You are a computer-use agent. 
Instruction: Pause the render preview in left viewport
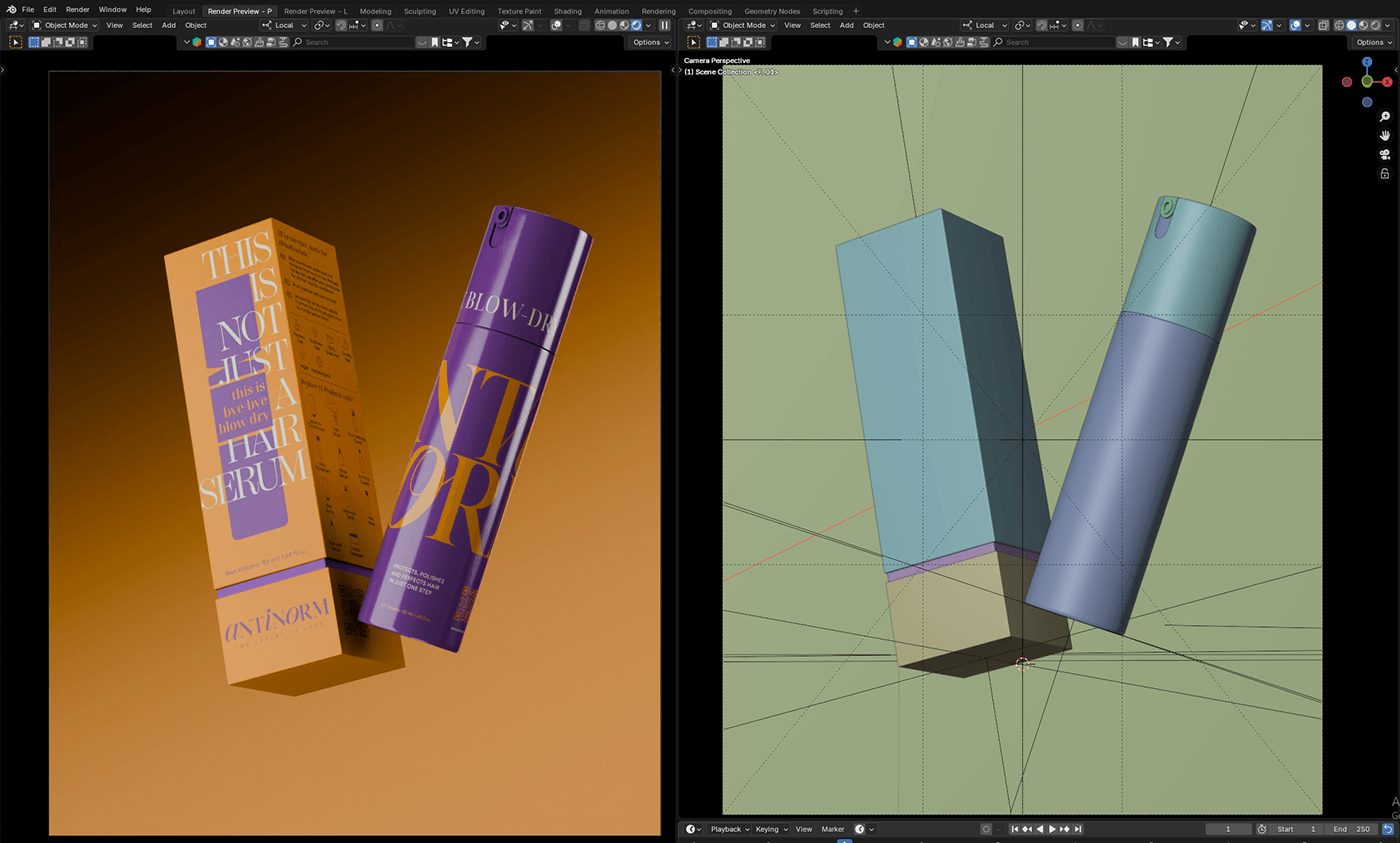coord(664,25)
